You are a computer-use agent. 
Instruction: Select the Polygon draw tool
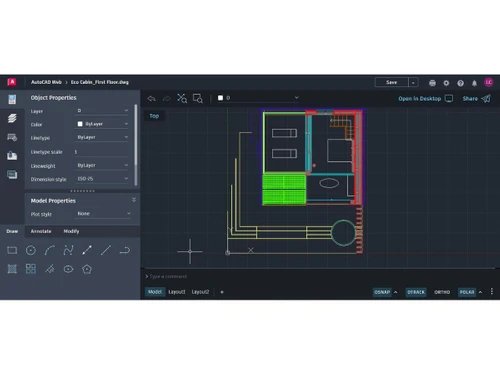click(x=87, y=269)
